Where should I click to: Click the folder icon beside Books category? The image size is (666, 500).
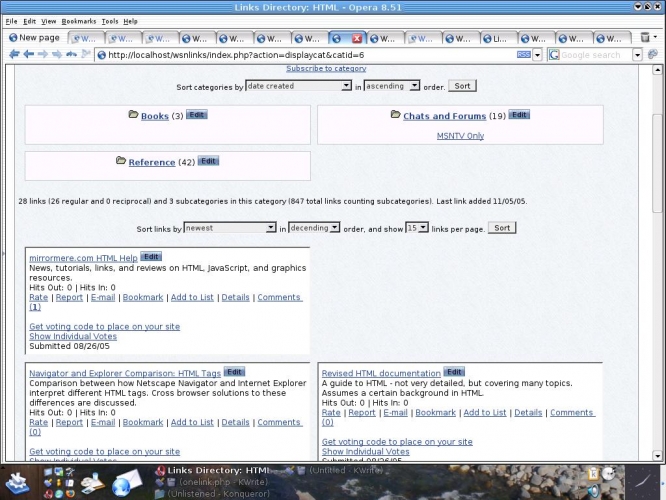[x=134, y=115]
